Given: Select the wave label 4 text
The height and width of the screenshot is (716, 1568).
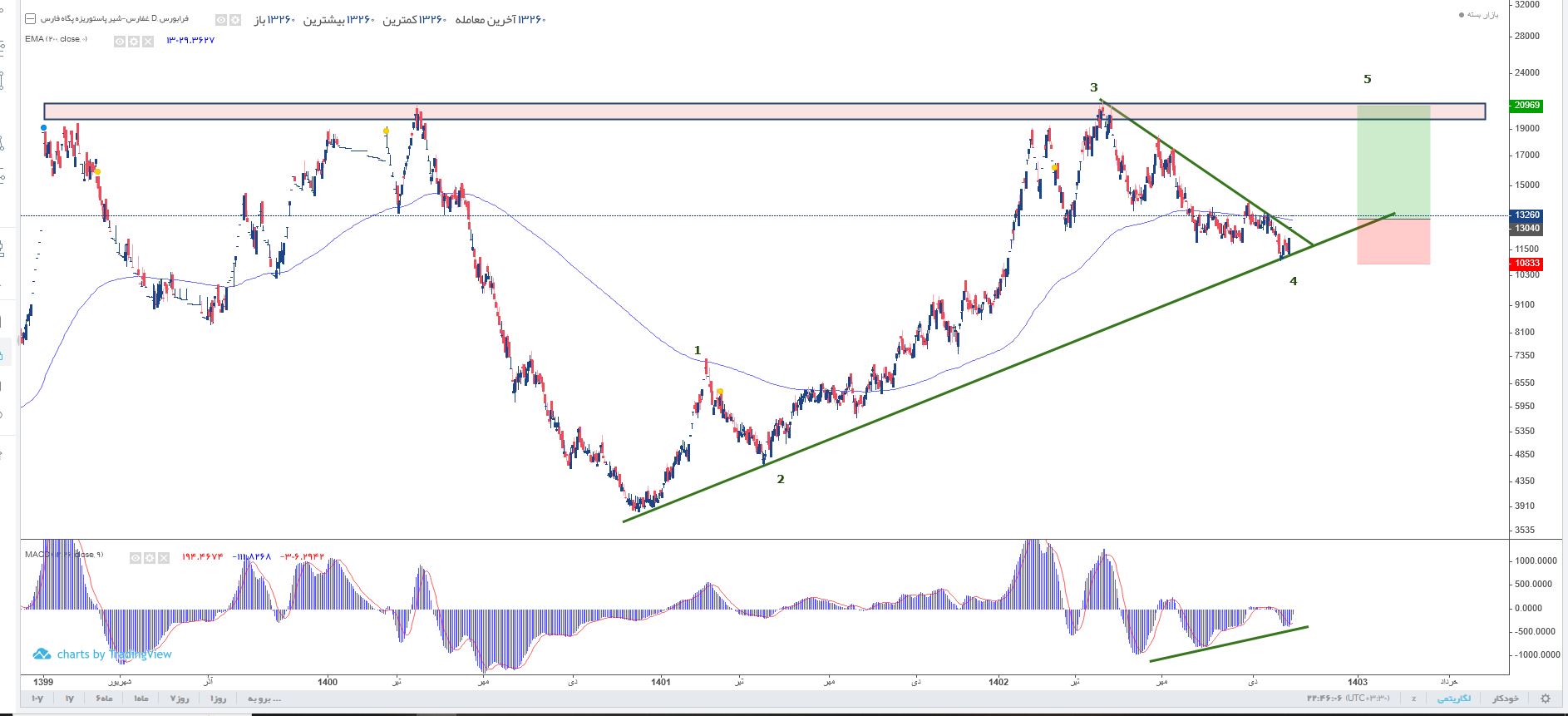Looking at the screenshot, I should click(1293, 281).
